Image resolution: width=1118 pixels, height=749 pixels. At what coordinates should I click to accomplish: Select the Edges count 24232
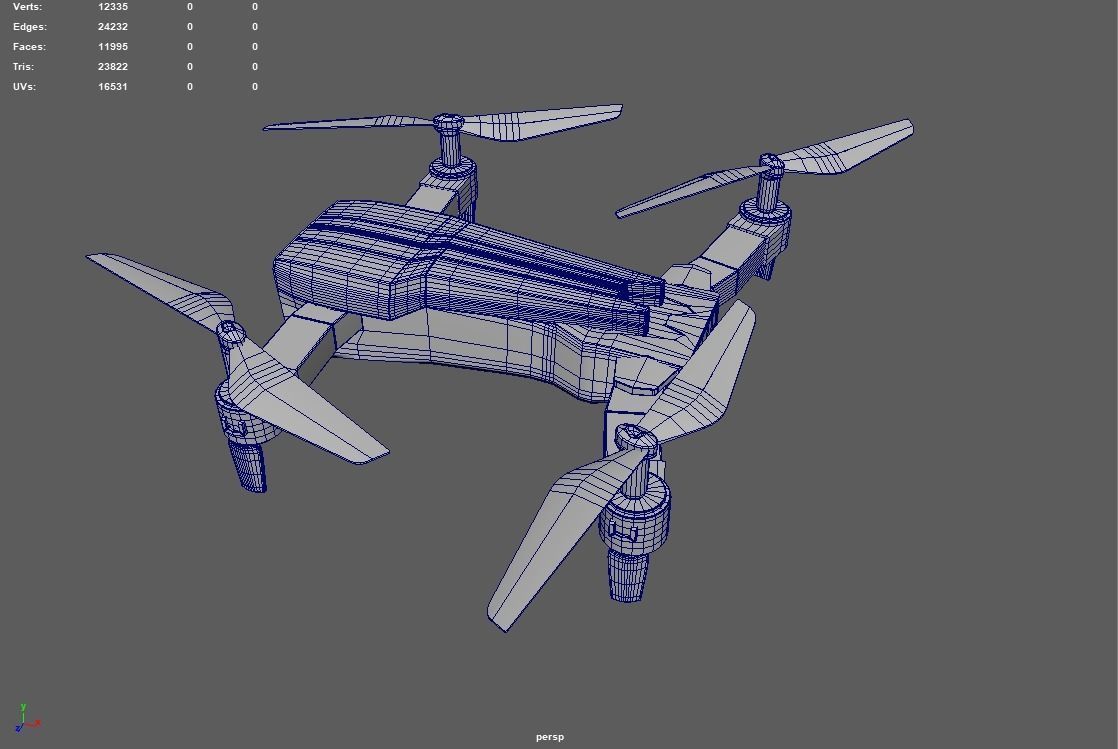113,26
